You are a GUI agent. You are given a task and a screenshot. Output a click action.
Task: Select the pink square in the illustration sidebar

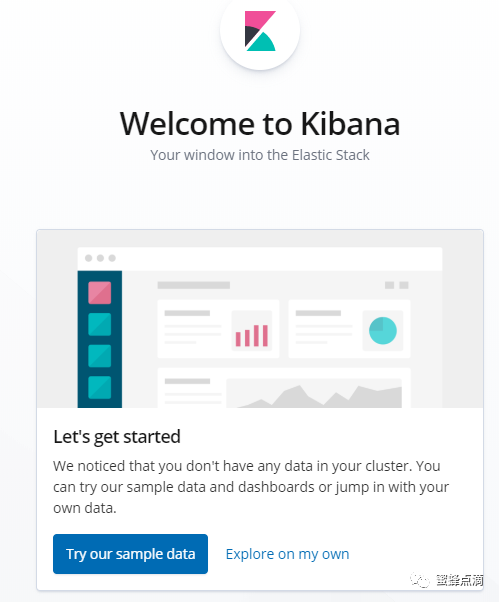[100, 293]
